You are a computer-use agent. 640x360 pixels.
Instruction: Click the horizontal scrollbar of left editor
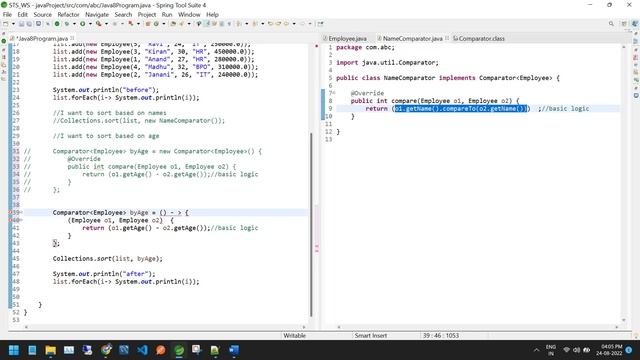[165, 327]
